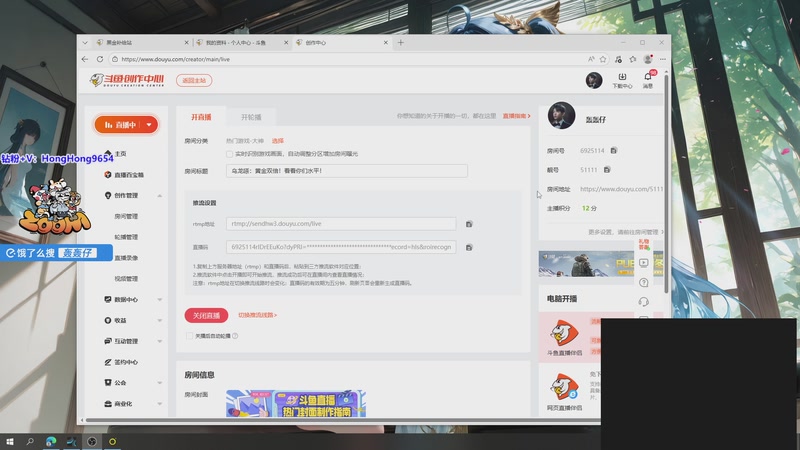Open a new browser tab
800x450 pixels.
coord(401,43)
